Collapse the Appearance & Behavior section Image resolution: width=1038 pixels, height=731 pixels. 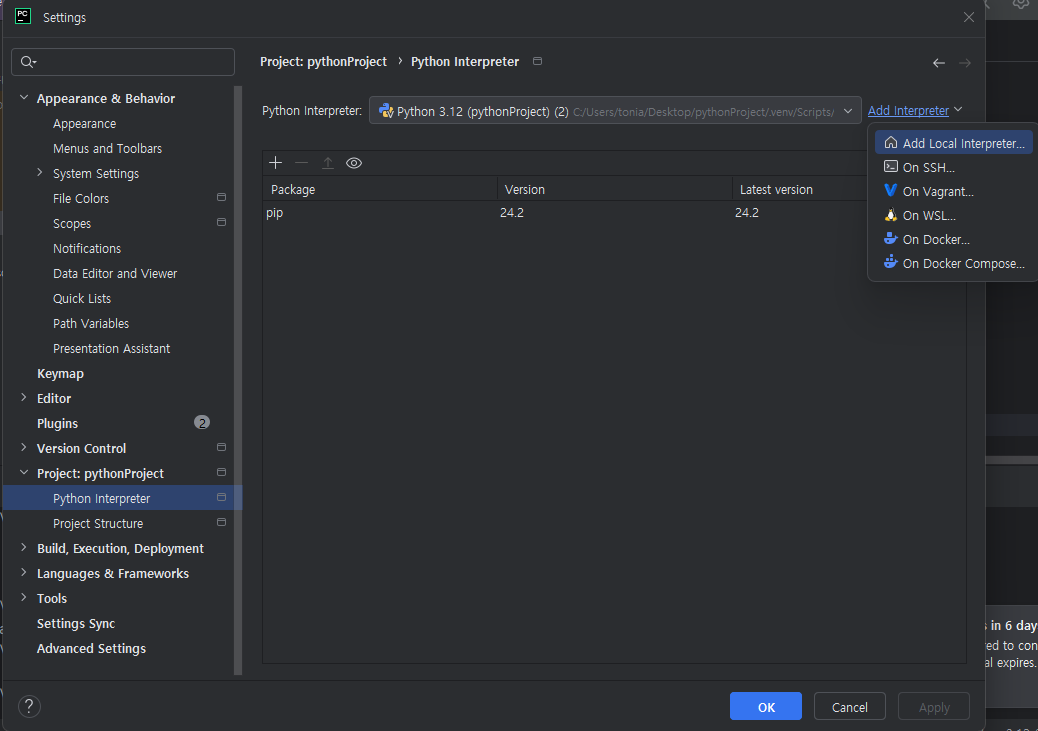(x=24, y=98)
